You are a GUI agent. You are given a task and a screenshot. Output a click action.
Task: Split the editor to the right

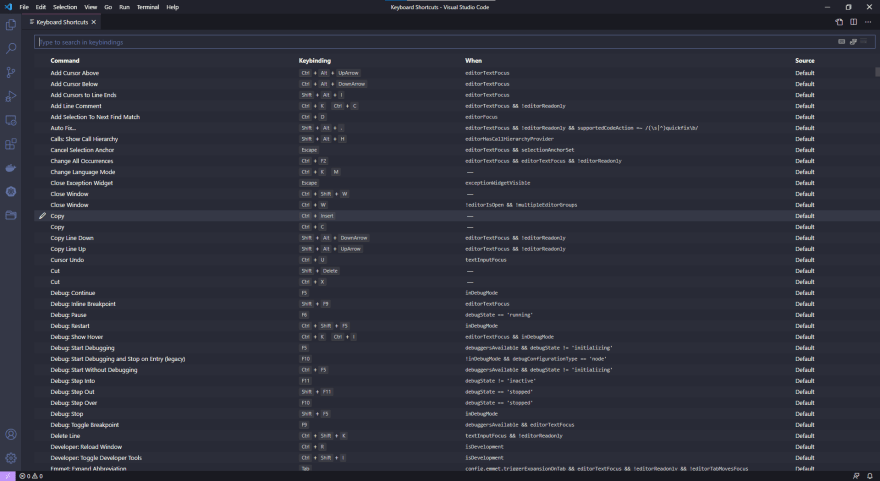[854, 22]
